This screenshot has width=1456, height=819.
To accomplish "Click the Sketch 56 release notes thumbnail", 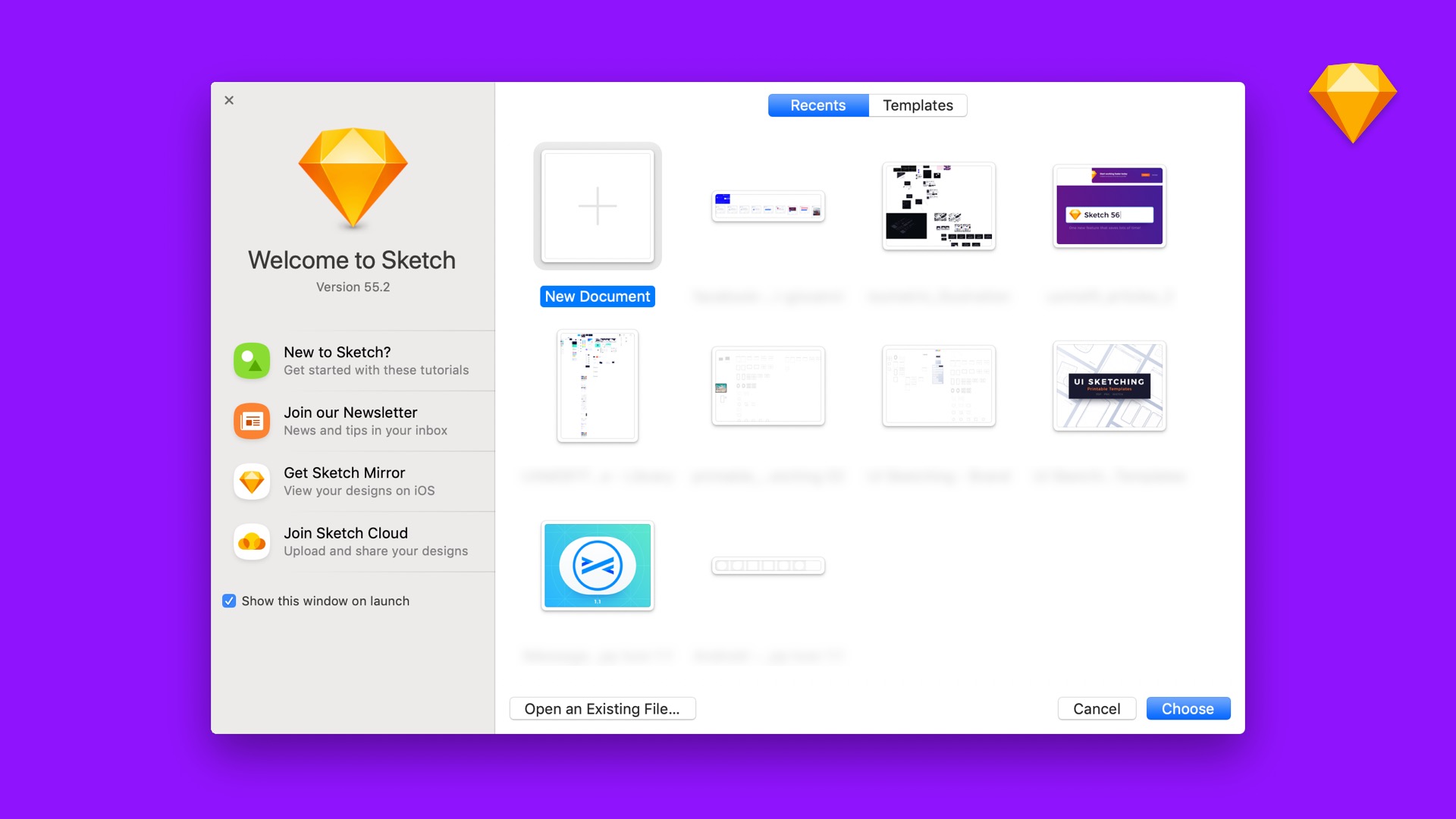I will [x=1109, y=205].
